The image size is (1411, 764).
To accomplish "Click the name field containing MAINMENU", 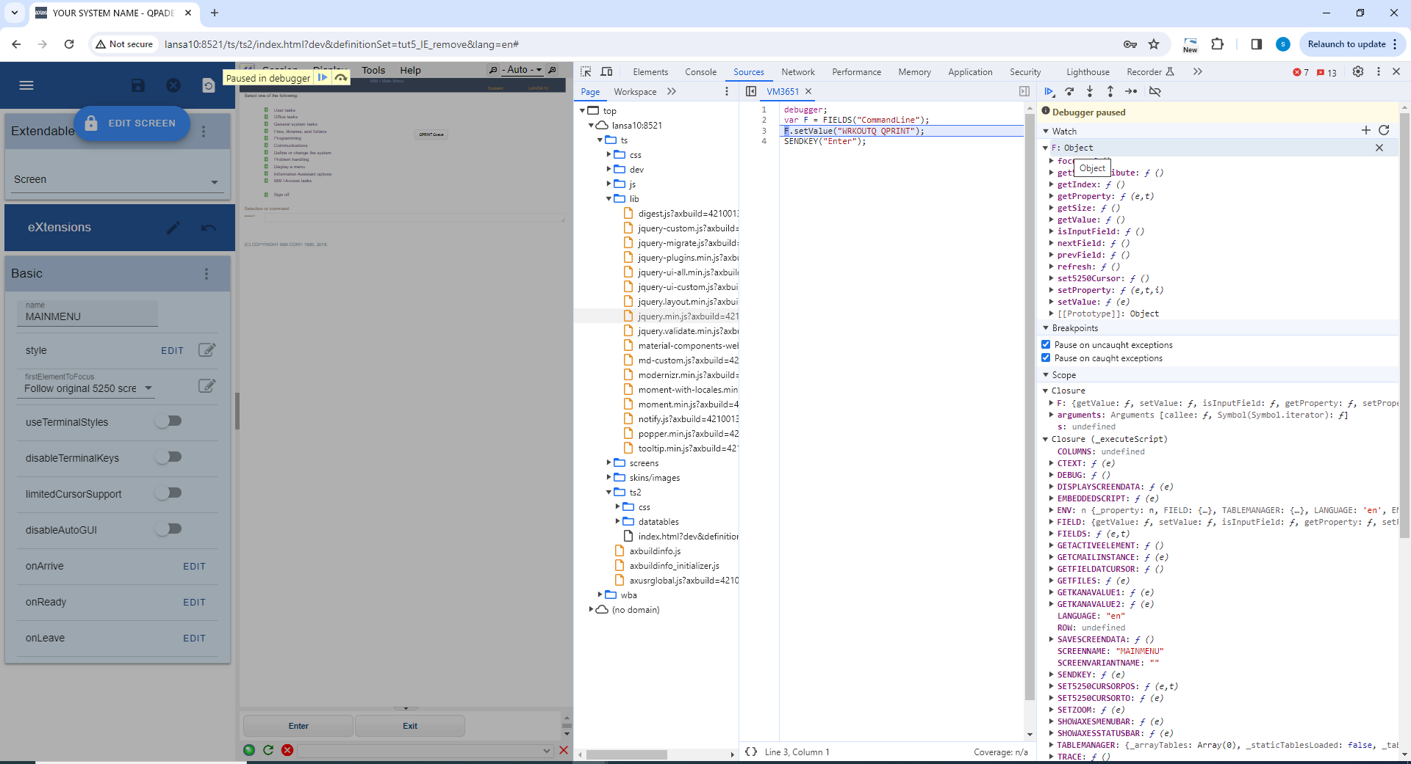I will pyautogui.click(x=88, y=316).
